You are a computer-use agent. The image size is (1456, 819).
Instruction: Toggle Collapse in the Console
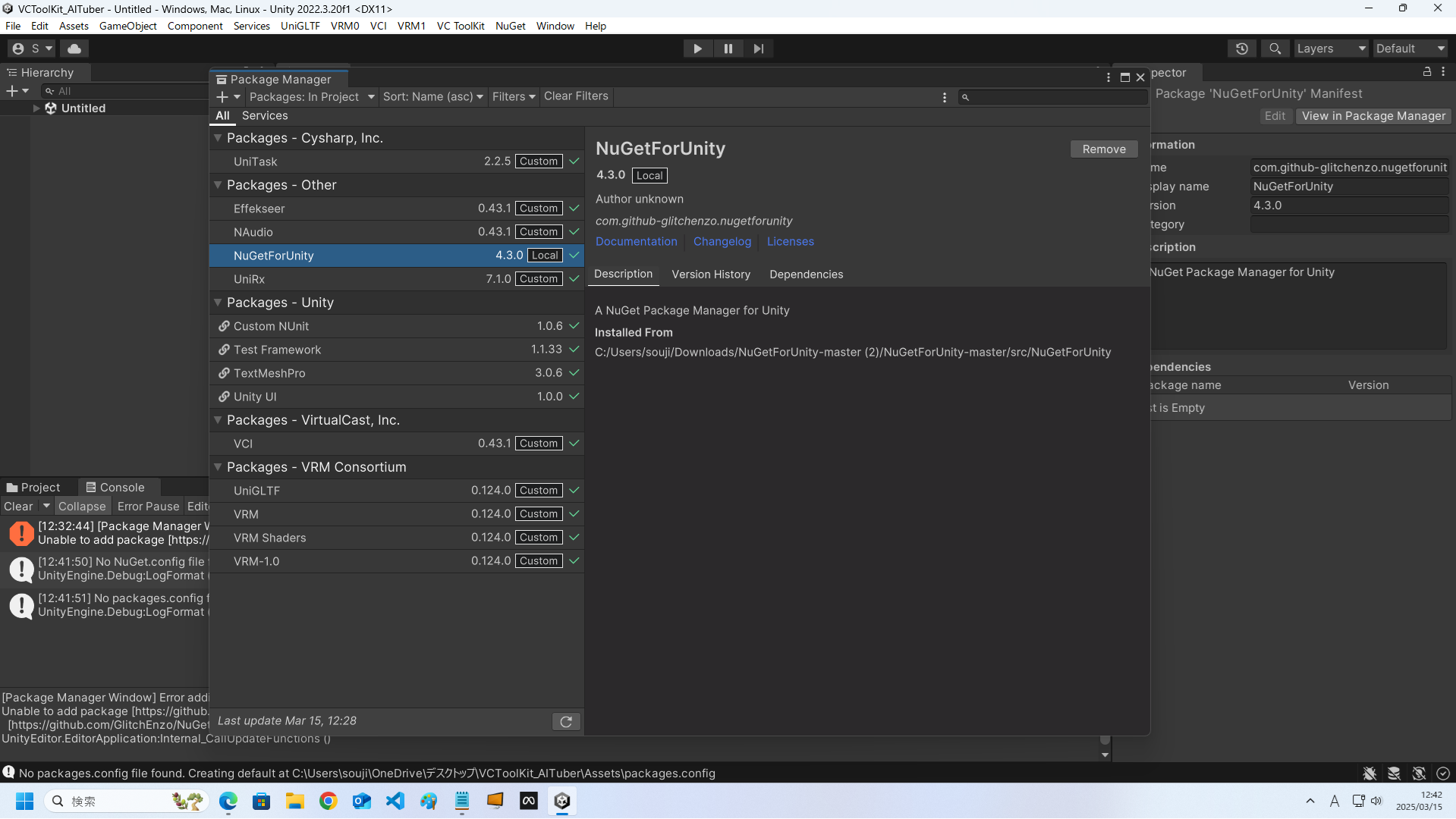[82, 507]
